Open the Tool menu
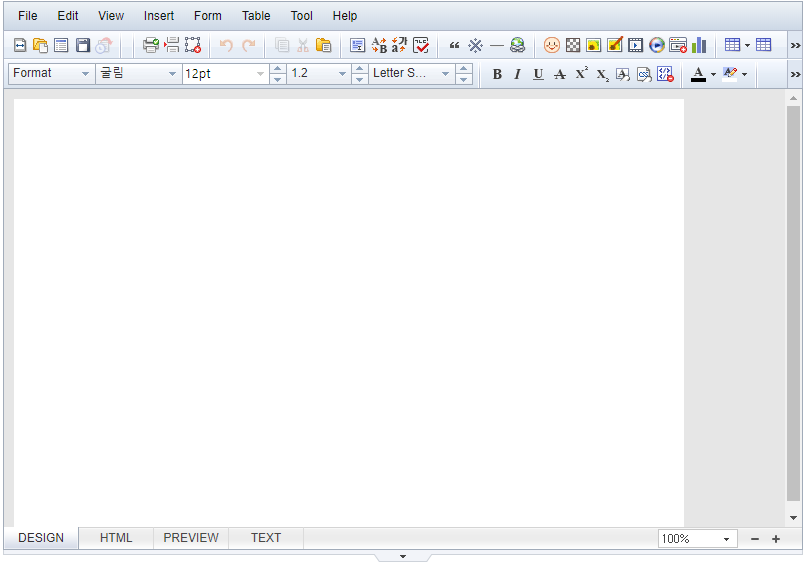Screen dimensions: 804x563 (x=302, y=16)
